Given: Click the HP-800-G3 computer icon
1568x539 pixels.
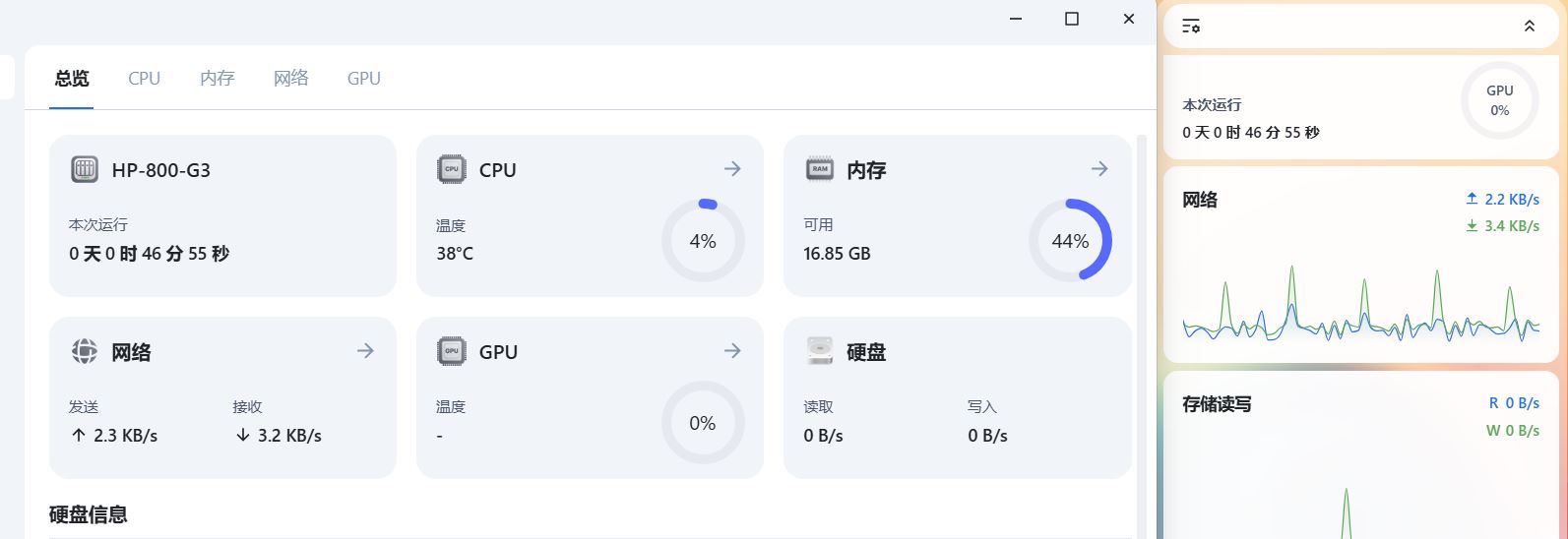Looking at the screenshot, I should click(85, 169).
